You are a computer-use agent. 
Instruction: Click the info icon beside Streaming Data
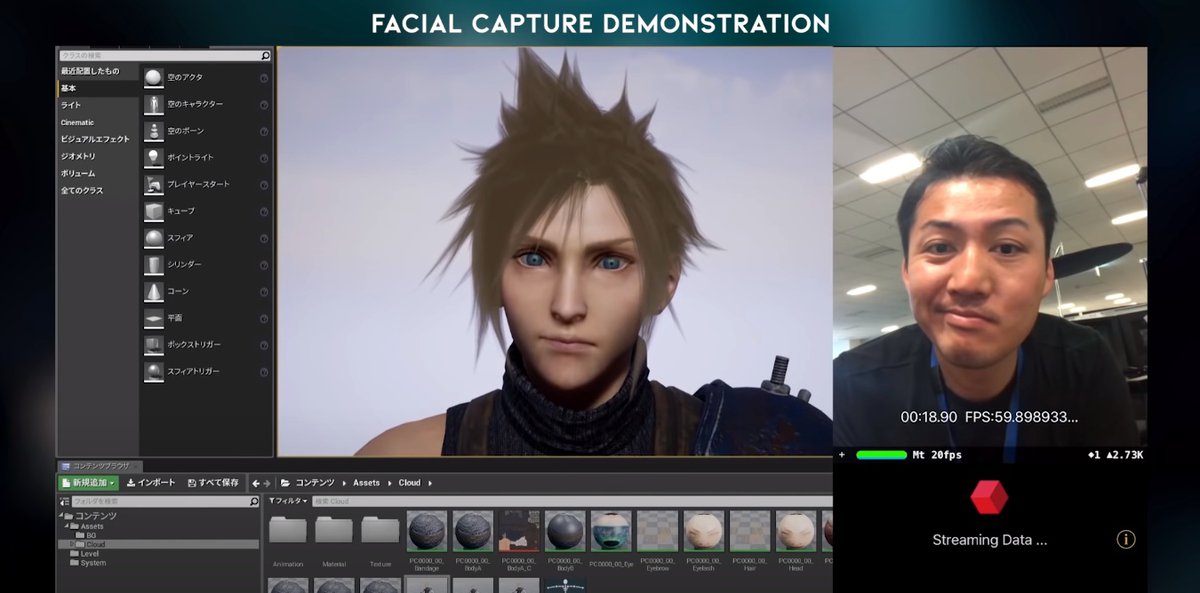pyautogui.click(x=1126, y=540)
